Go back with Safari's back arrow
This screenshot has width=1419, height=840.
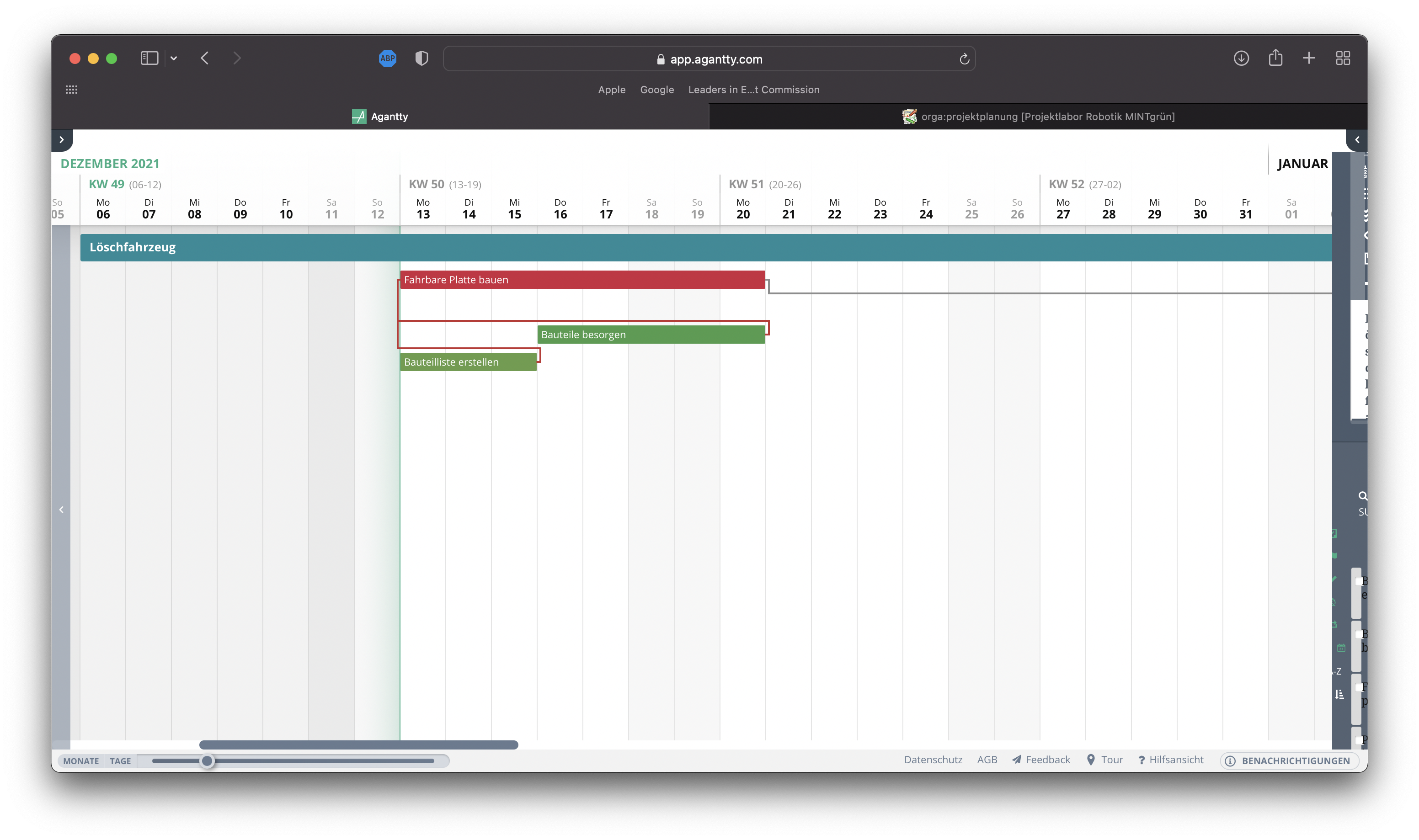click(205, 58)
